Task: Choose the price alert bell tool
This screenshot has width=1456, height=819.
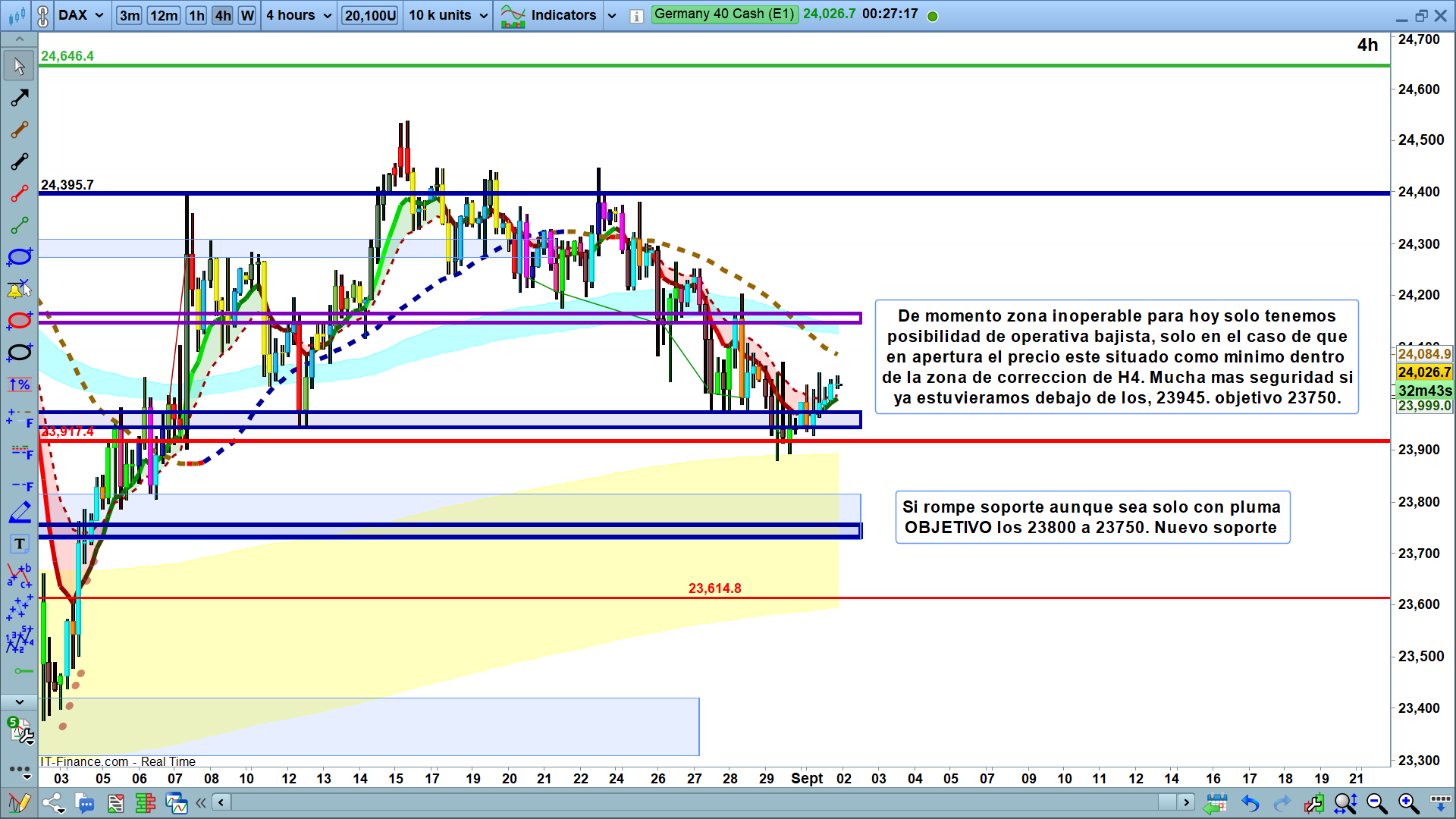Action: tap(19, 289)
